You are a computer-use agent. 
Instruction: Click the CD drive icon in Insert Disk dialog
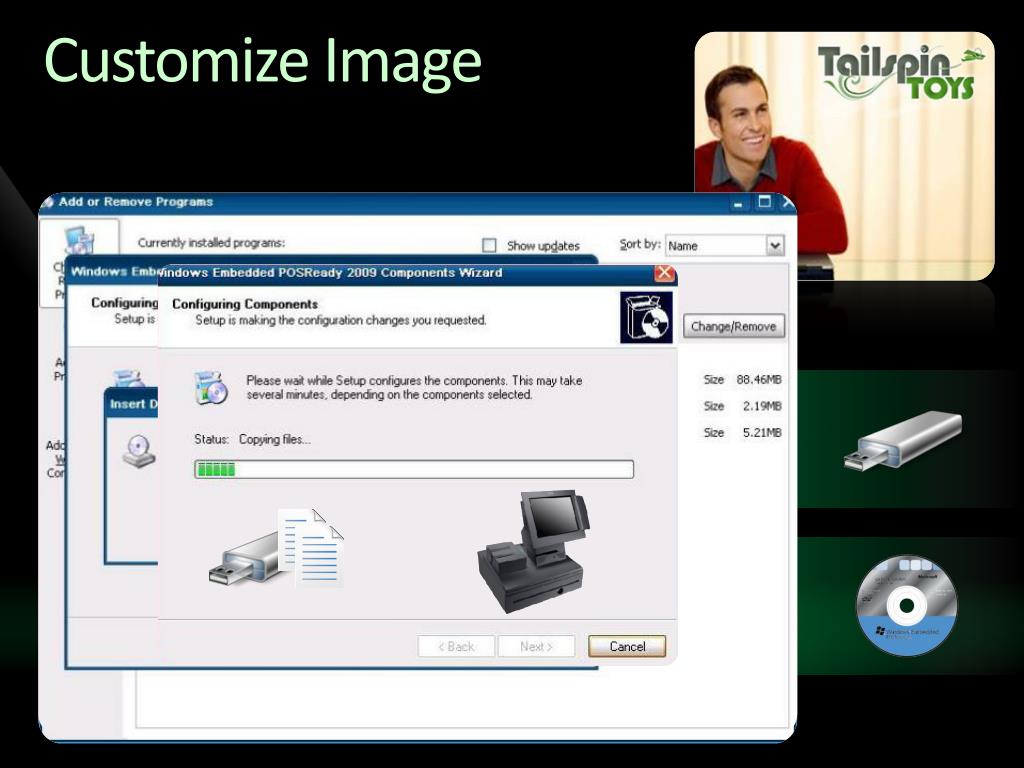(139, 451)
